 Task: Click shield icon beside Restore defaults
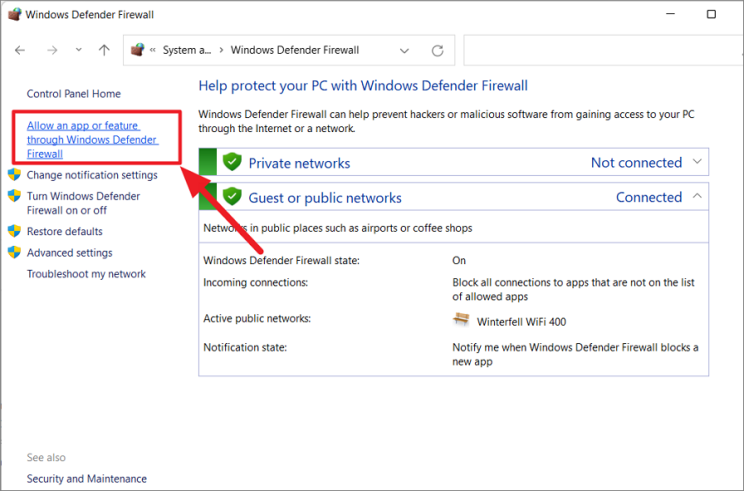(15, 231)
